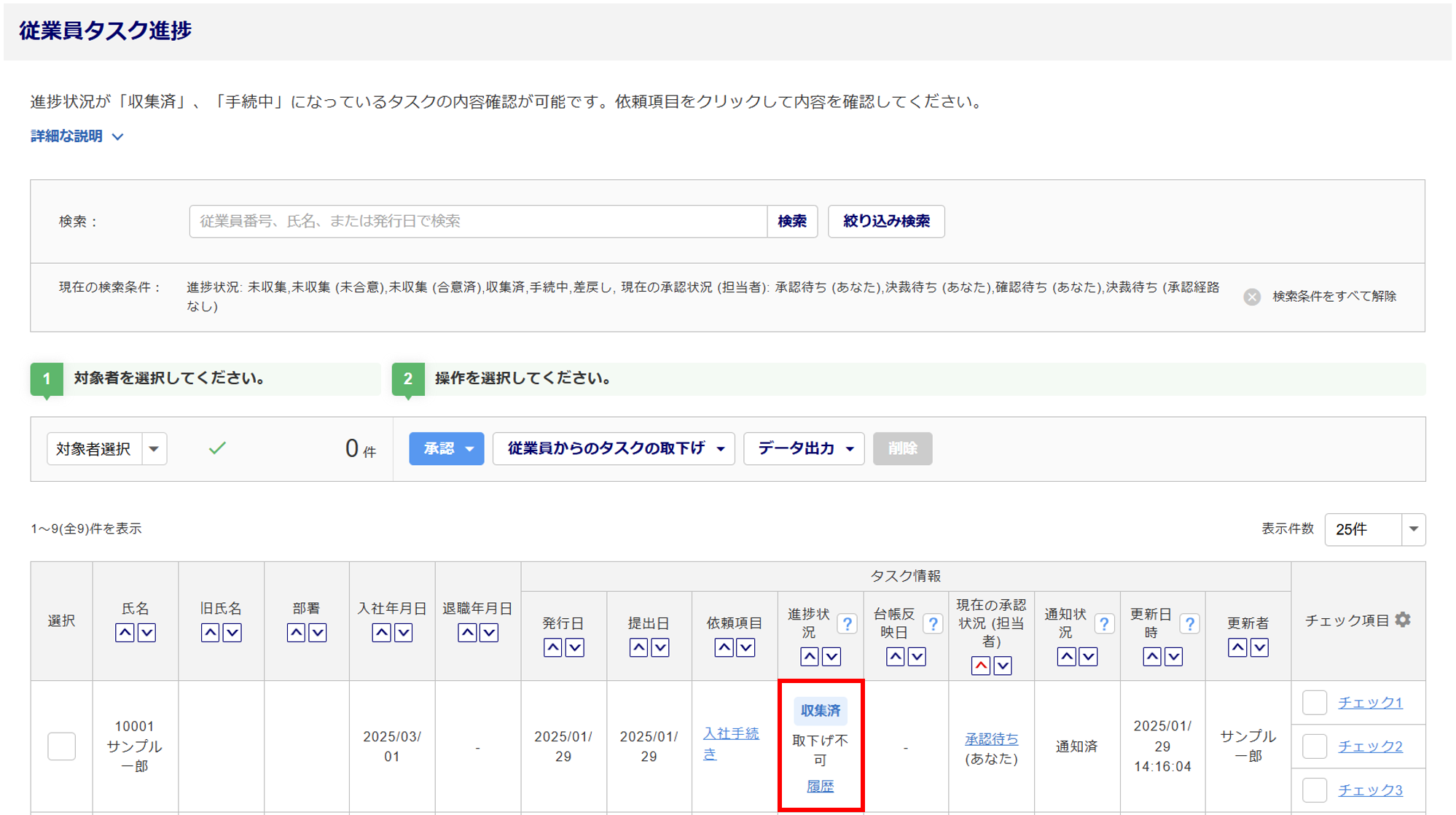This screenshot has height=815, width=1456.
Task: Sort 氏名 column ascending
Action: (125, 633)
